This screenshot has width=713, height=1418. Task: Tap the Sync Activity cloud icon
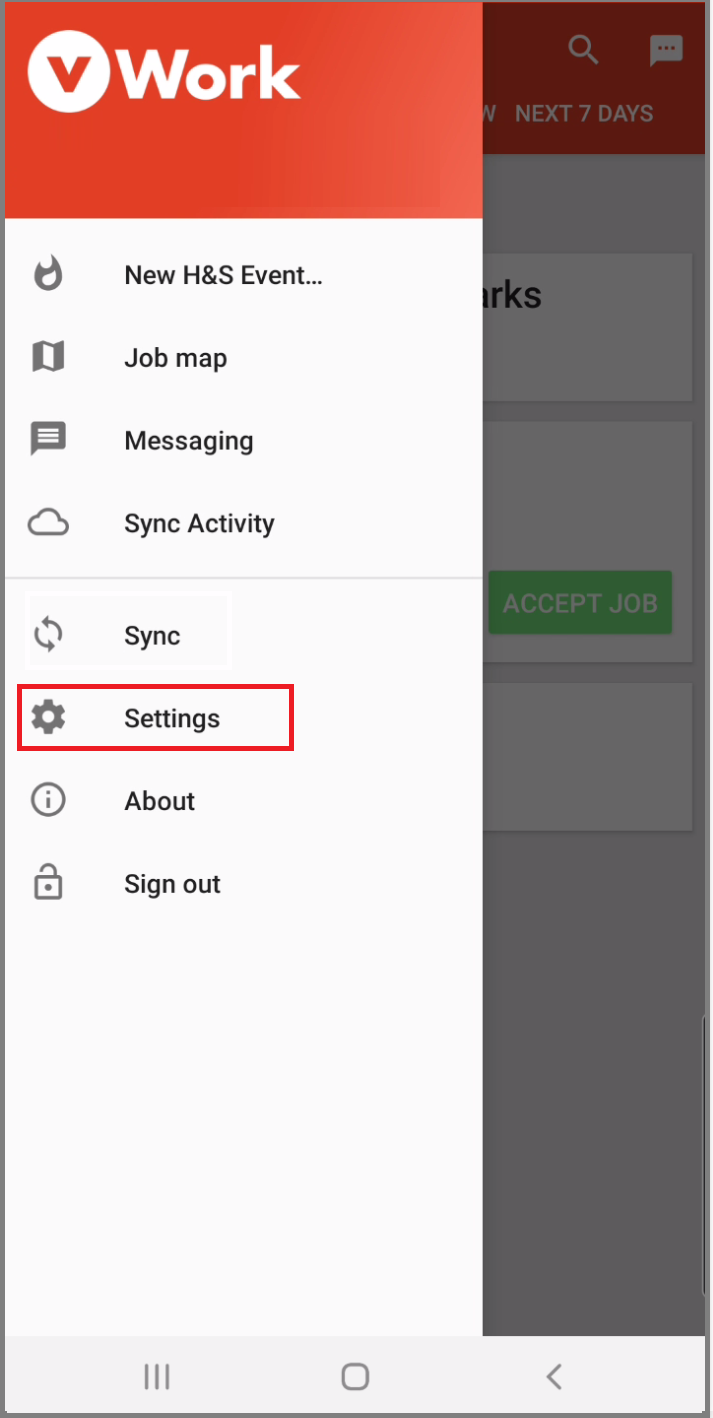click(47, 521)
